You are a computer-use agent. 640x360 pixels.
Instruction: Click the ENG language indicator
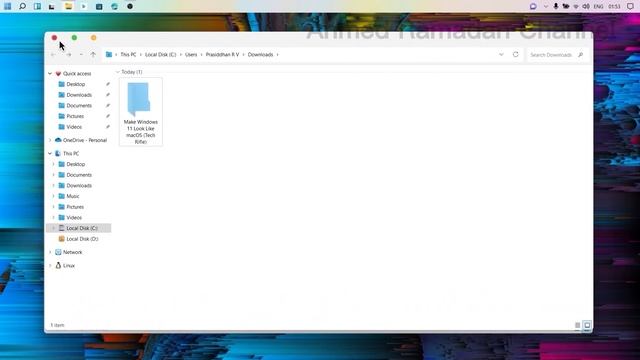click(598, 7)
